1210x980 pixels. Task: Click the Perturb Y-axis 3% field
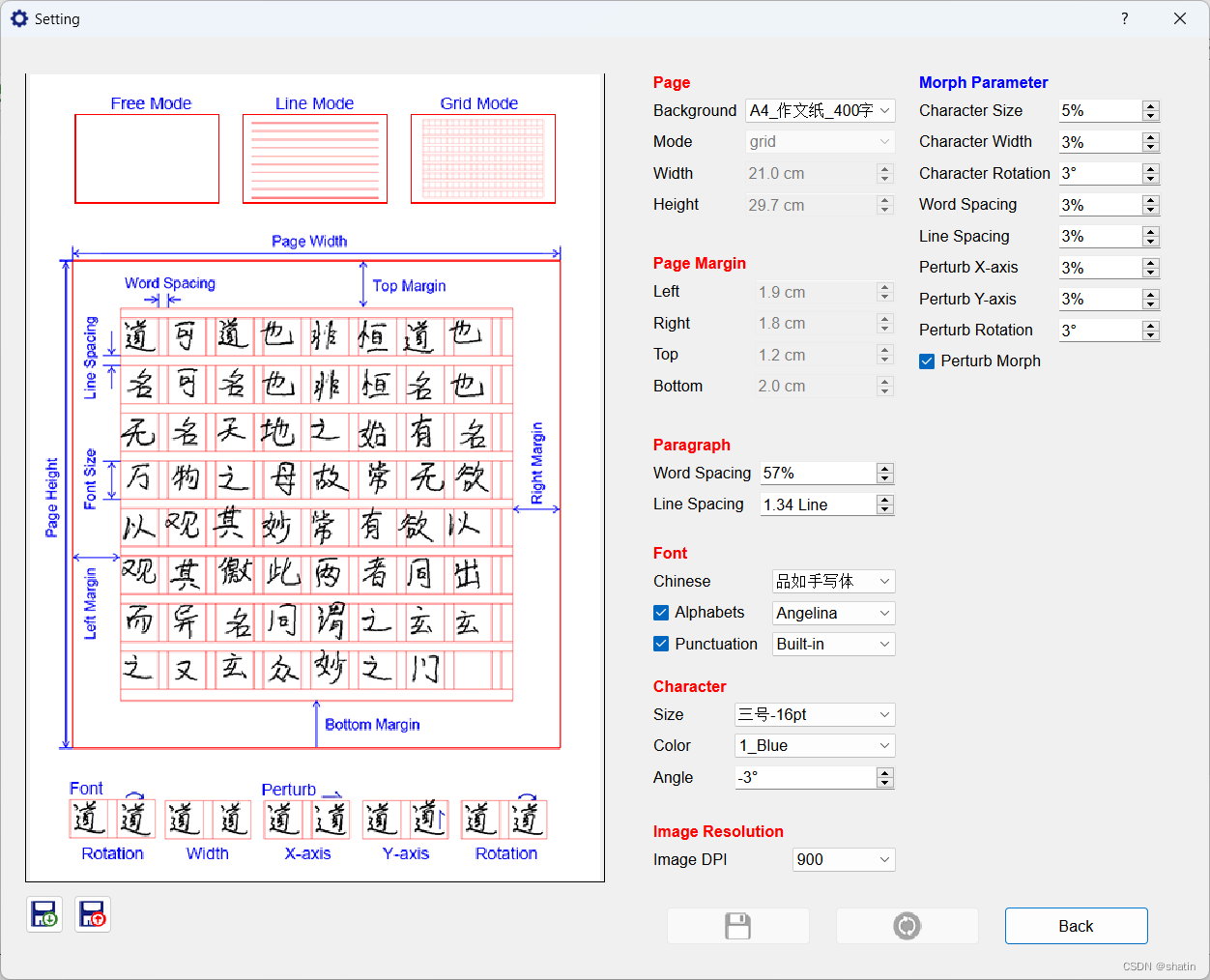tap(1100, 299)
